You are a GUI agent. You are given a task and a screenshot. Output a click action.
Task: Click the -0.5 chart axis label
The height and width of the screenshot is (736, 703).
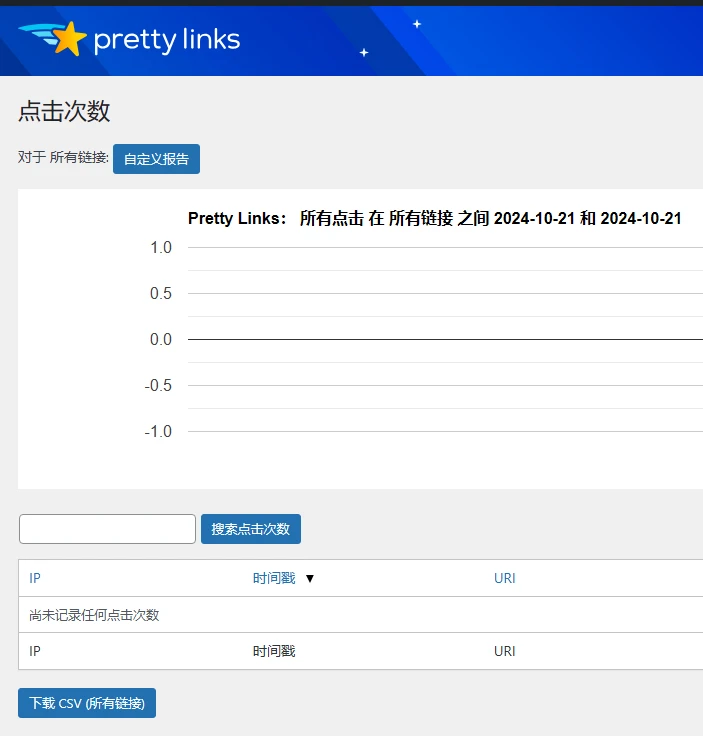[x=158, y=385]
